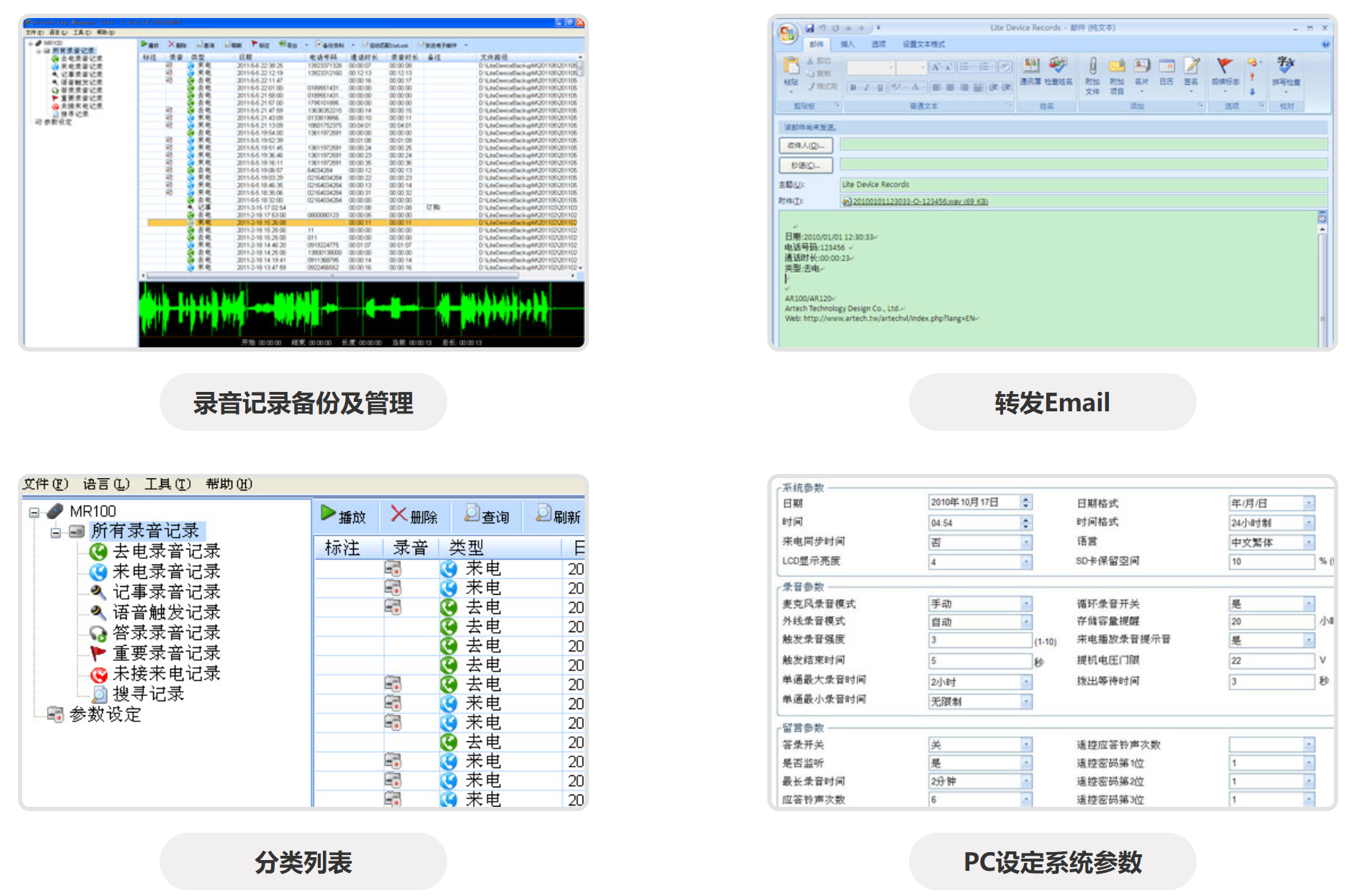
Task: Open the 文件(F) menu in category list
Action: point(45,484)
